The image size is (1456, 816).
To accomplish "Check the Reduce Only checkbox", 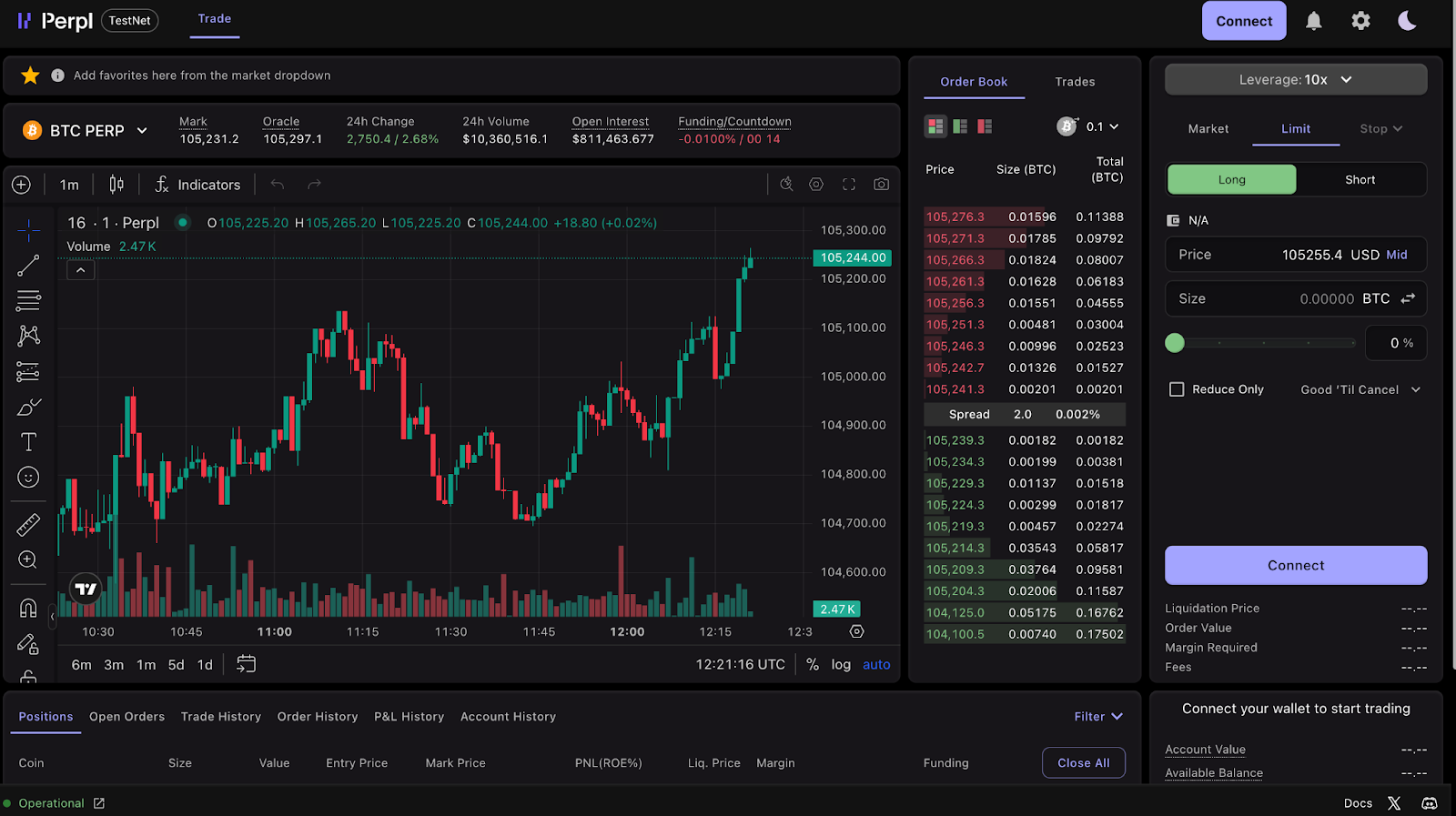I will (1177, 389).
